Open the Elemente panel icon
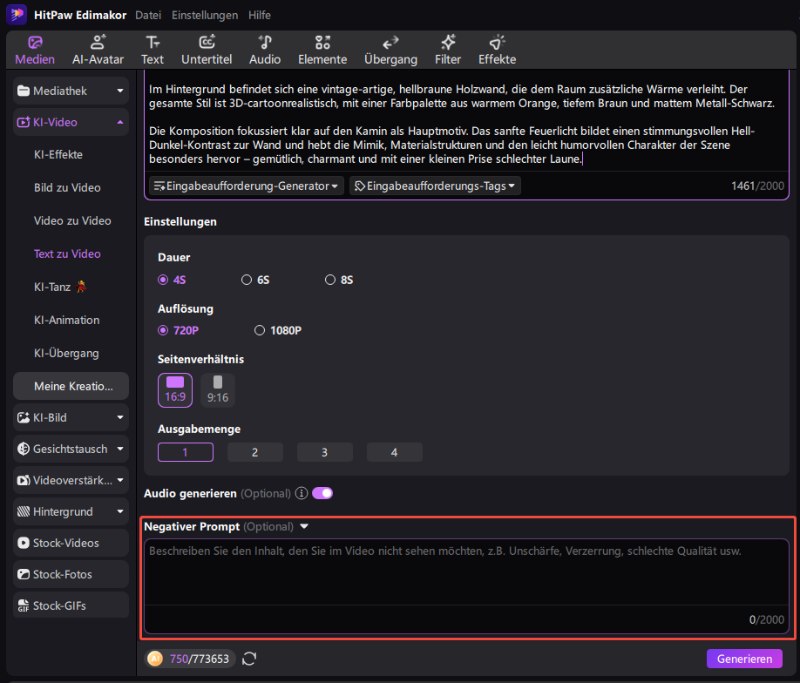The height and width of the screenshot is (683, 800). point(322,49)
